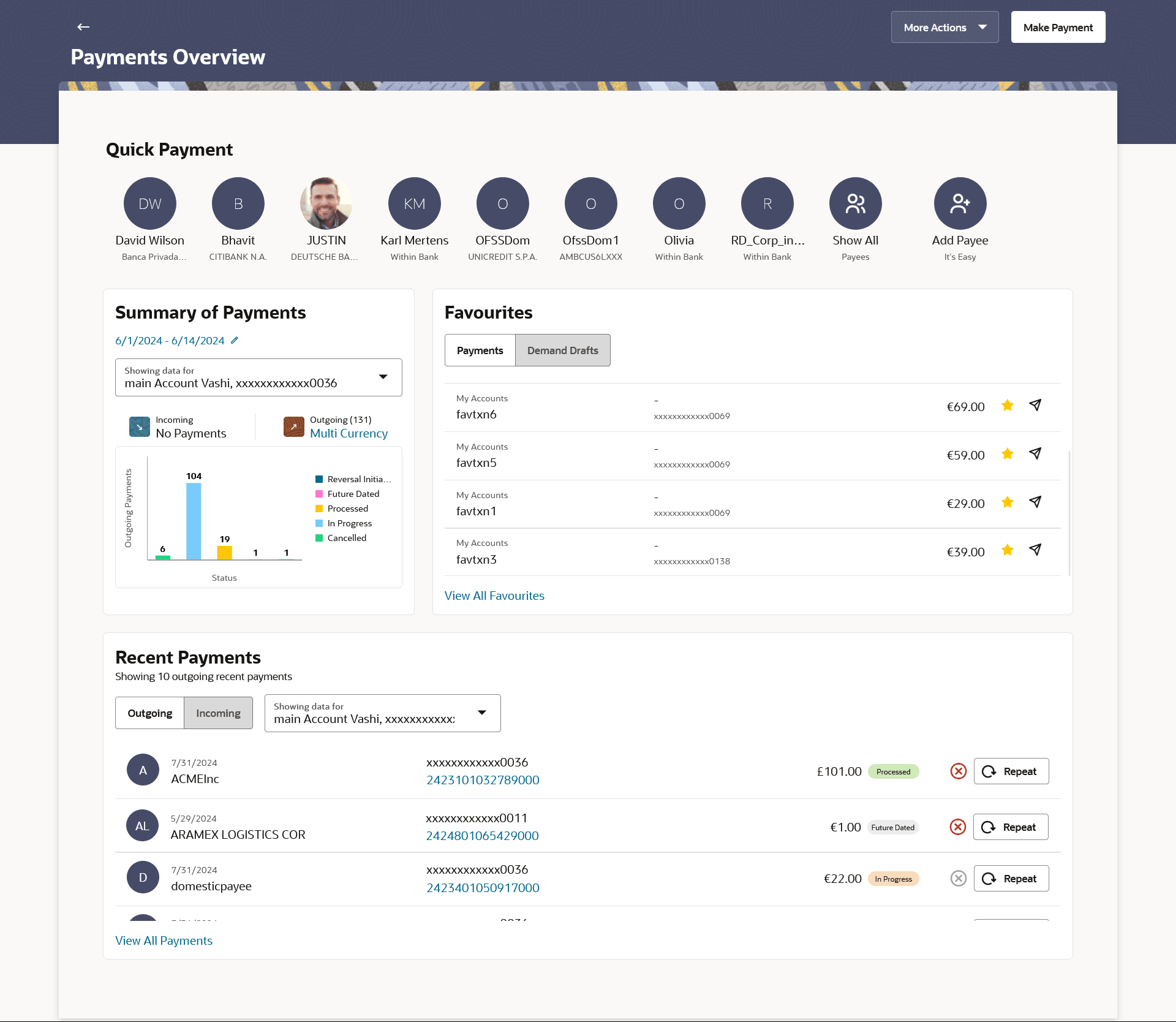Click Show All Payees icon

pos(855,203)
